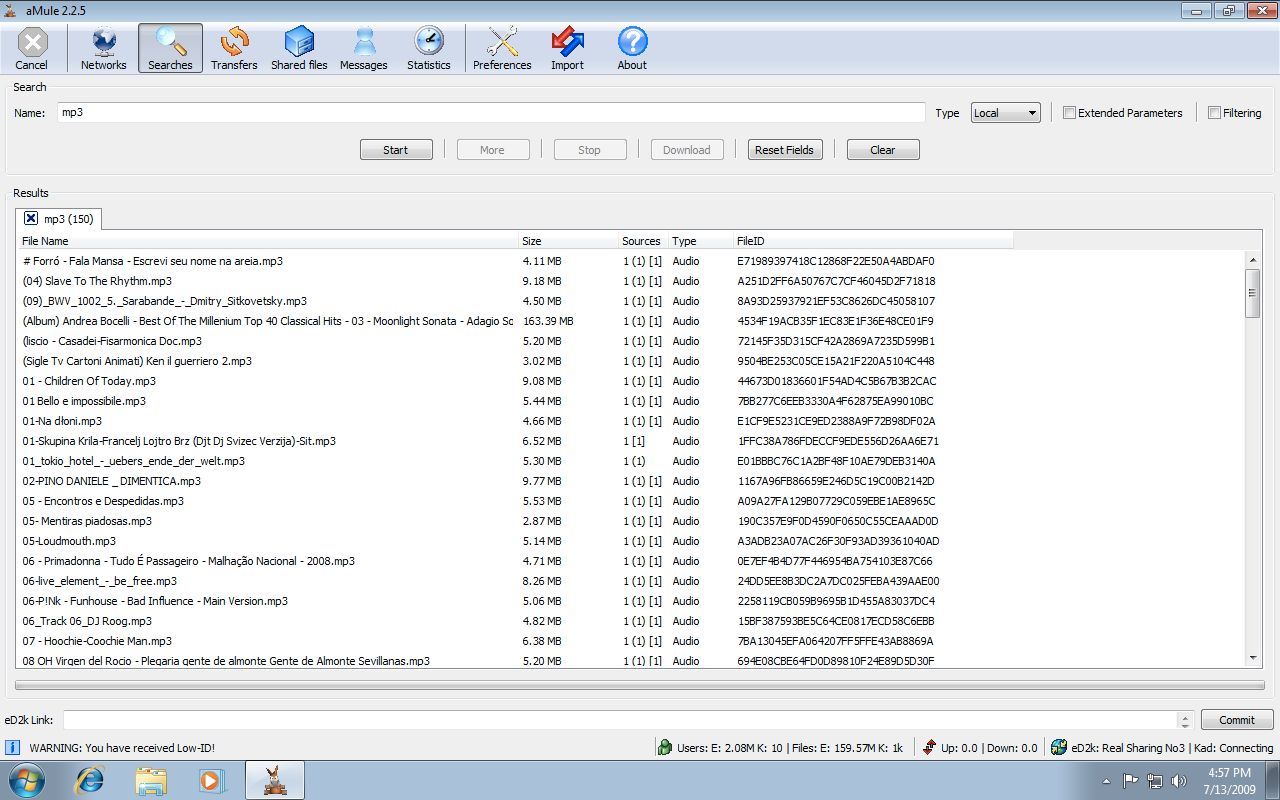1280x800 pixels.
Task: Sort results by FileID column
Action: 873,241
